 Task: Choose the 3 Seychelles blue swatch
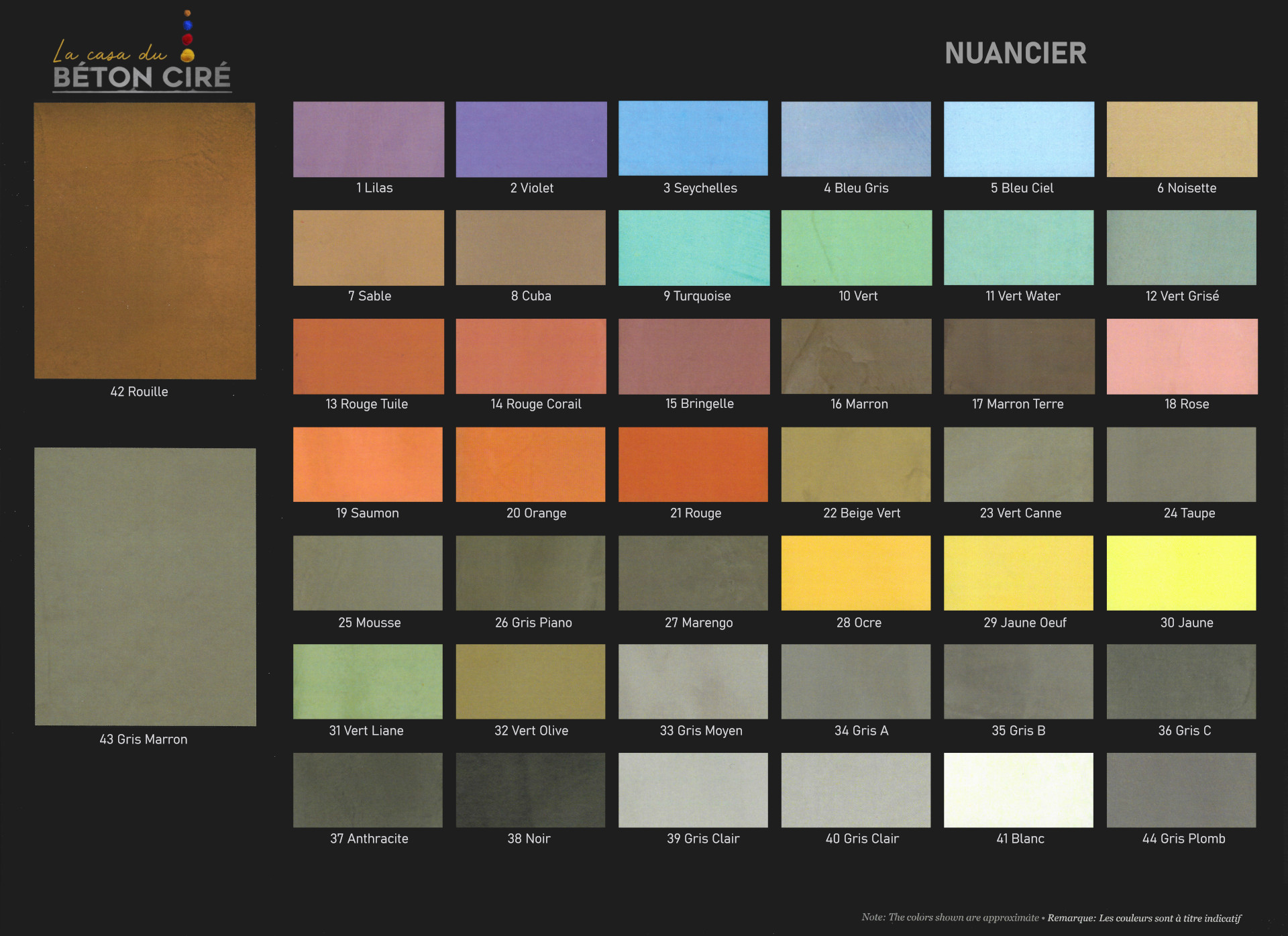tap(693, 138)
